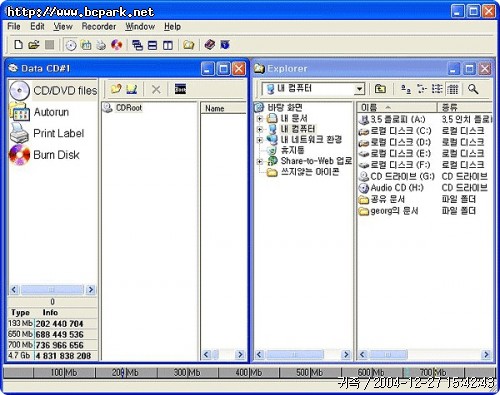
Task: Sort by the 종류 column header
Action: pyautogui.click(x=465, y=107)
